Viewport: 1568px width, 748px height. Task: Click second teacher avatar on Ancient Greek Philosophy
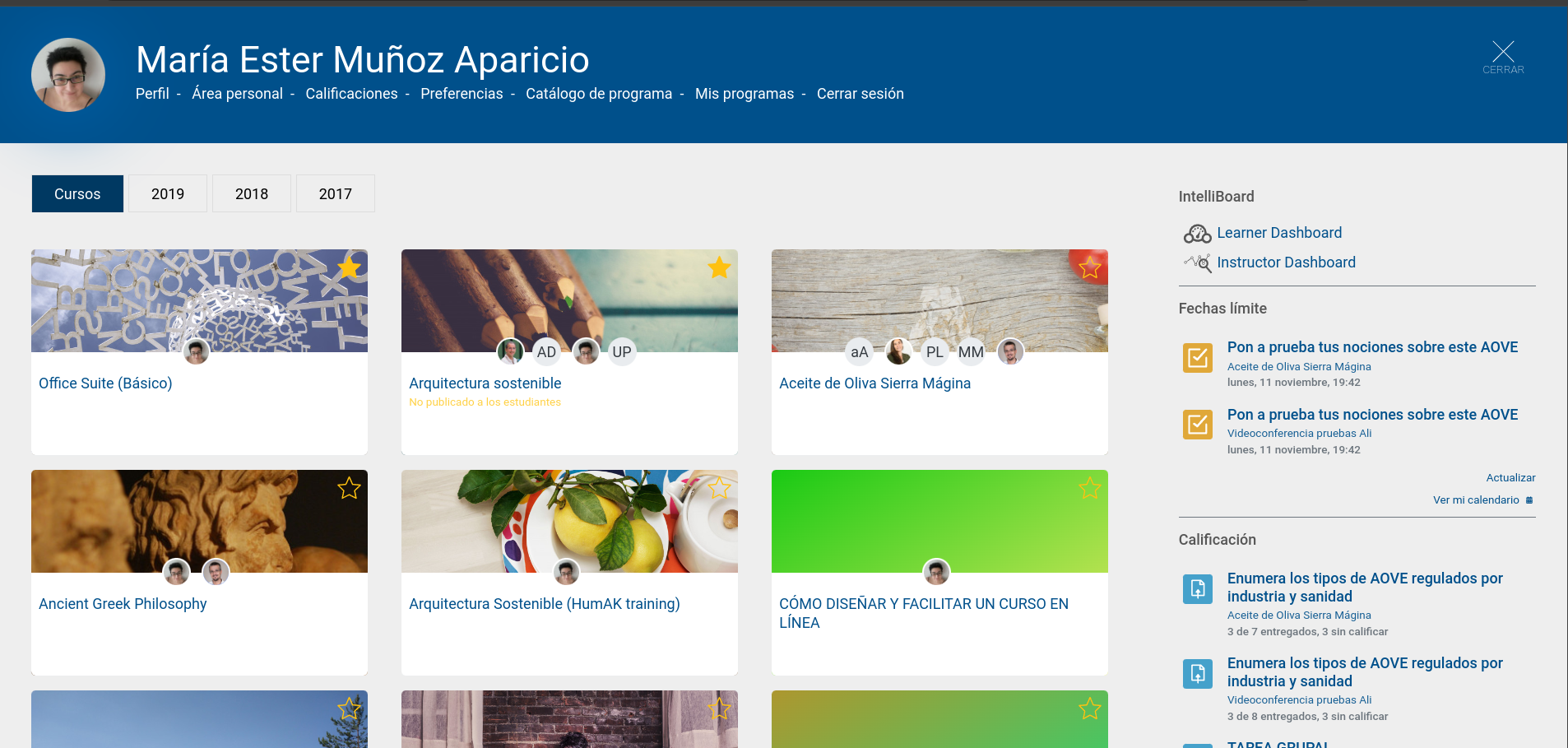coord(216,573)
